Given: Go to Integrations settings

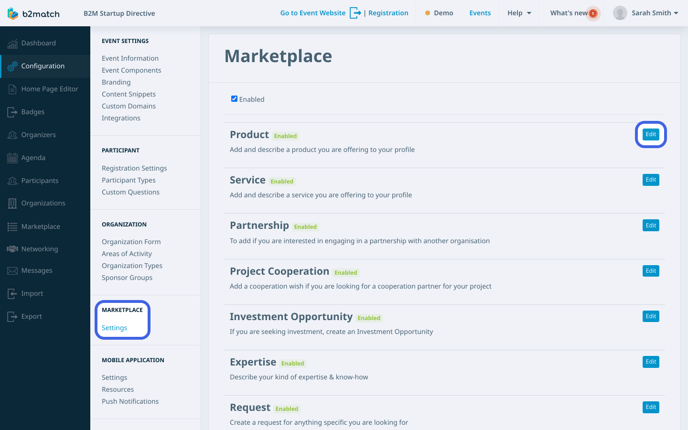Looking at the screenshot, I should pos(121,118).
